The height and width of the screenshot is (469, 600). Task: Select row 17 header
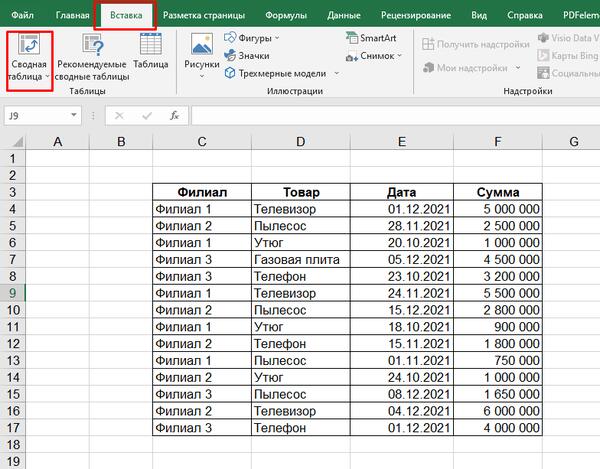click(x=13, y=428)
